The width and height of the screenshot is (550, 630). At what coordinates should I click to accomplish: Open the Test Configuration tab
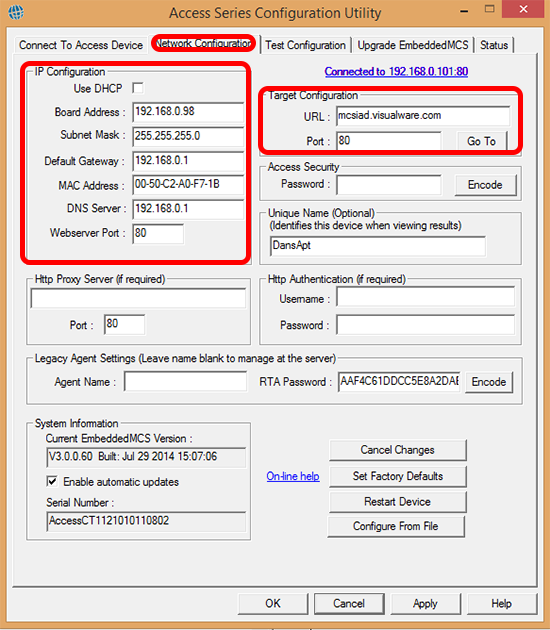305,45
